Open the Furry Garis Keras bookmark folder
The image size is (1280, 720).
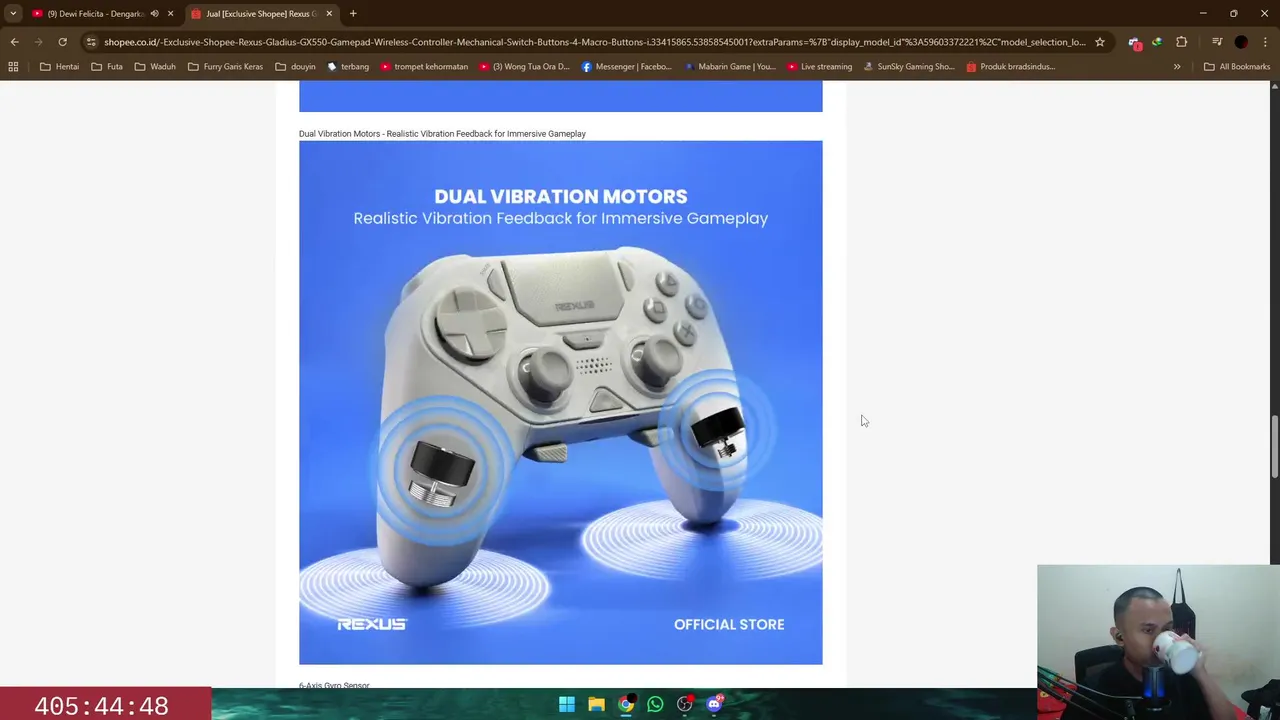pyautogui.click(x=225, y=67)
